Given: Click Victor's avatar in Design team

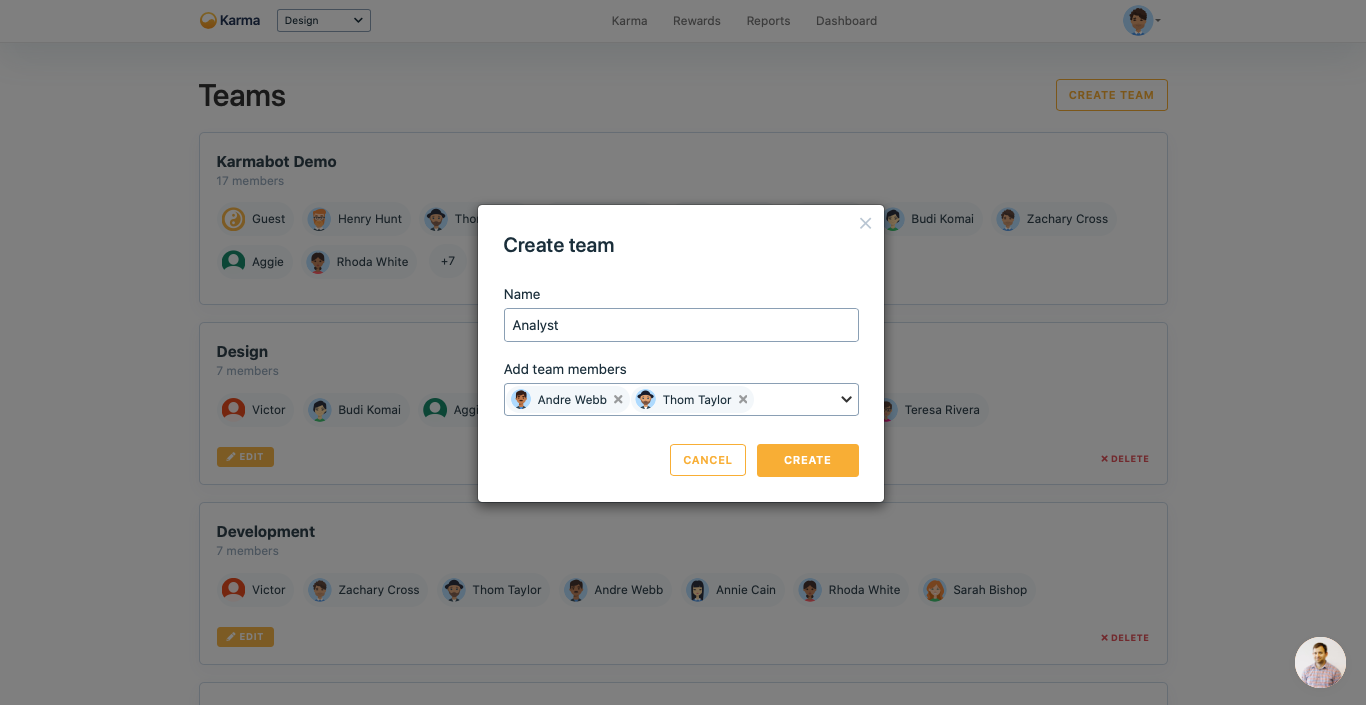Looking at the screenshot, I should point(233,410).
